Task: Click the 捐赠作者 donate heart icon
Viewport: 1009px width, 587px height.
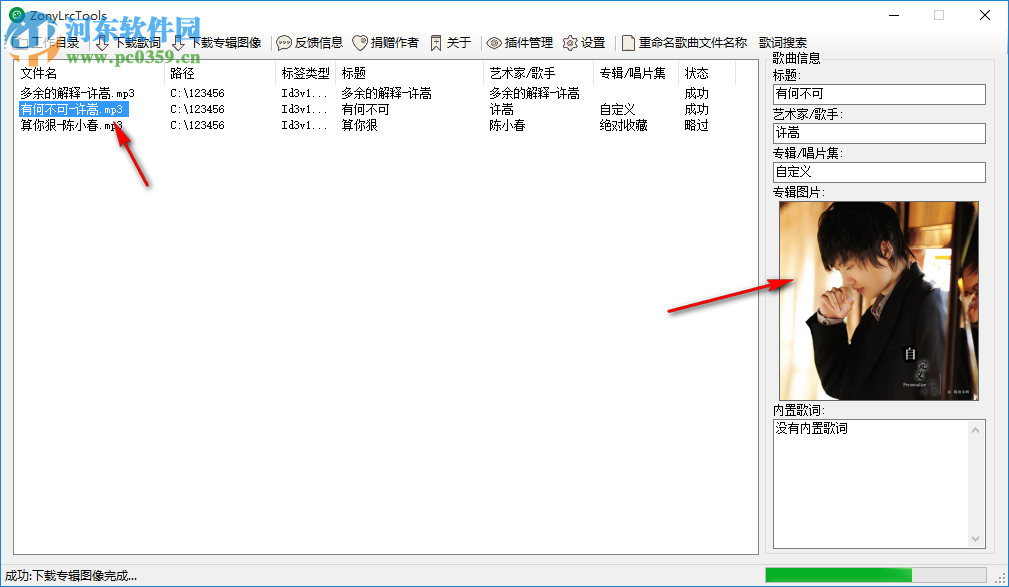Action: click(x=361, y=42)
